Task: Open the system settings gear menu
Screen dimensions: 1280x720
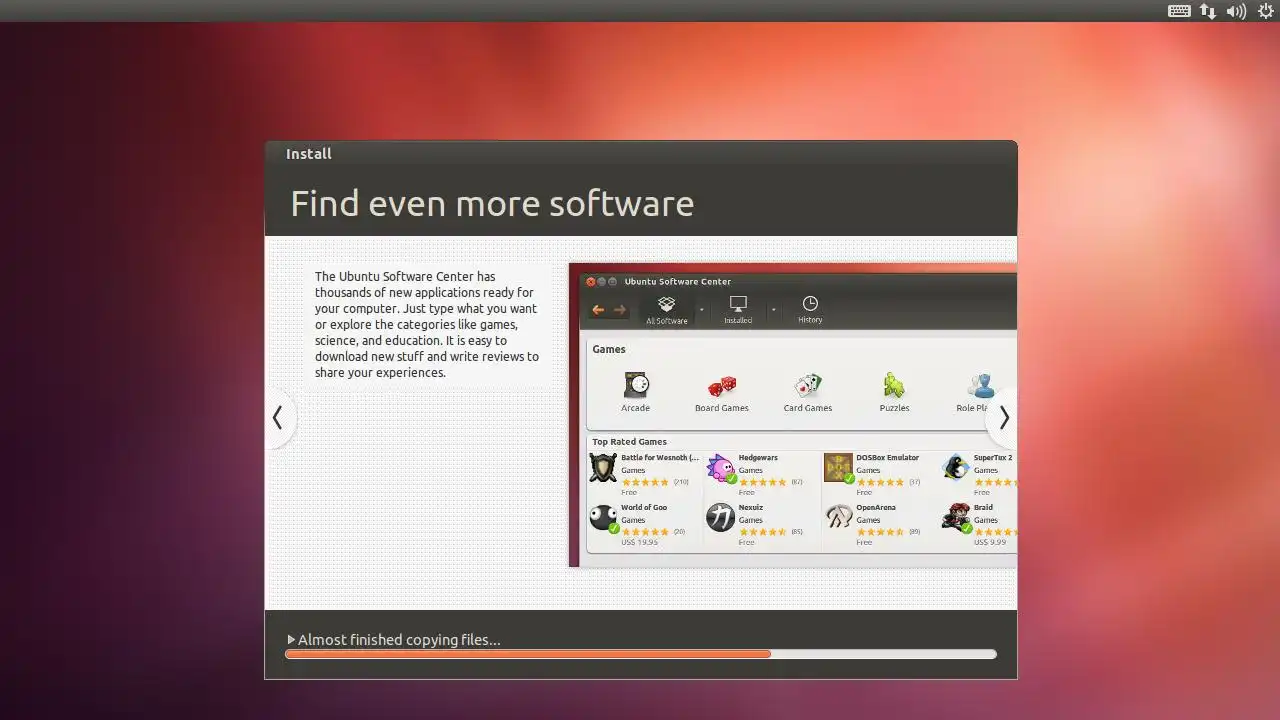Action: point(1266,11)
